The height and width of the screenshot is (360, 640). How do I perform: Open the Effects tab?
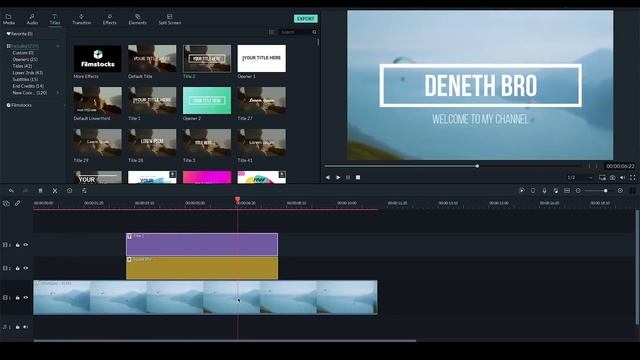click(109, 19)
